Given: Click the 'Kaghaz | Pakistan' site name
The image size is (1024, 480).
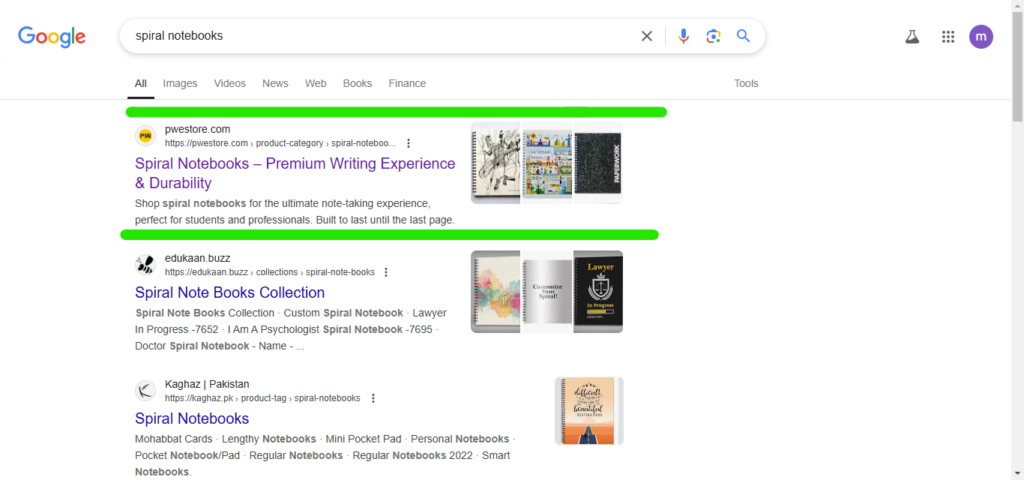Looking at the screenshot, I should click(207, 384).
